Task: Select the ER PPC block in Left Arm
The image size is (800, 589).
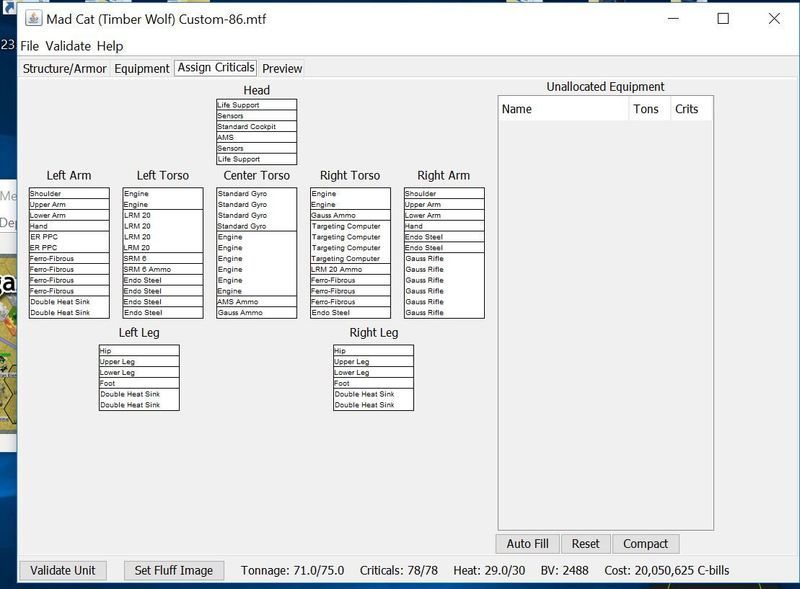Action: click(69, 242)
